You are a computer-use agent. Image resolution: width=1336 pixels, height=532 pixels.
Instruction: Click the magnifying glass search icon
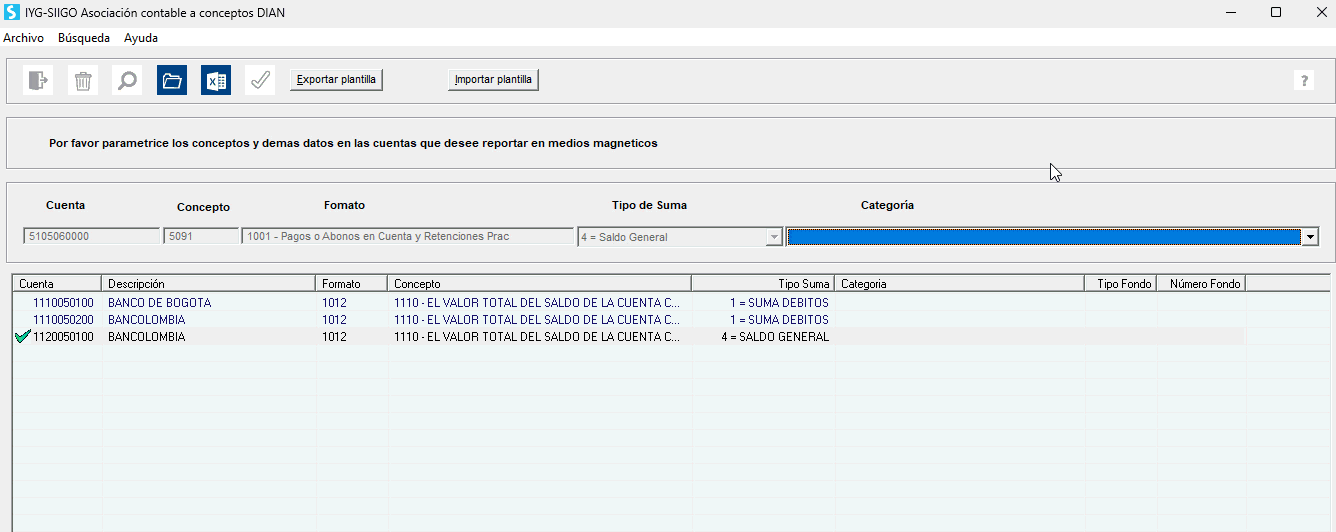(127, 80)
